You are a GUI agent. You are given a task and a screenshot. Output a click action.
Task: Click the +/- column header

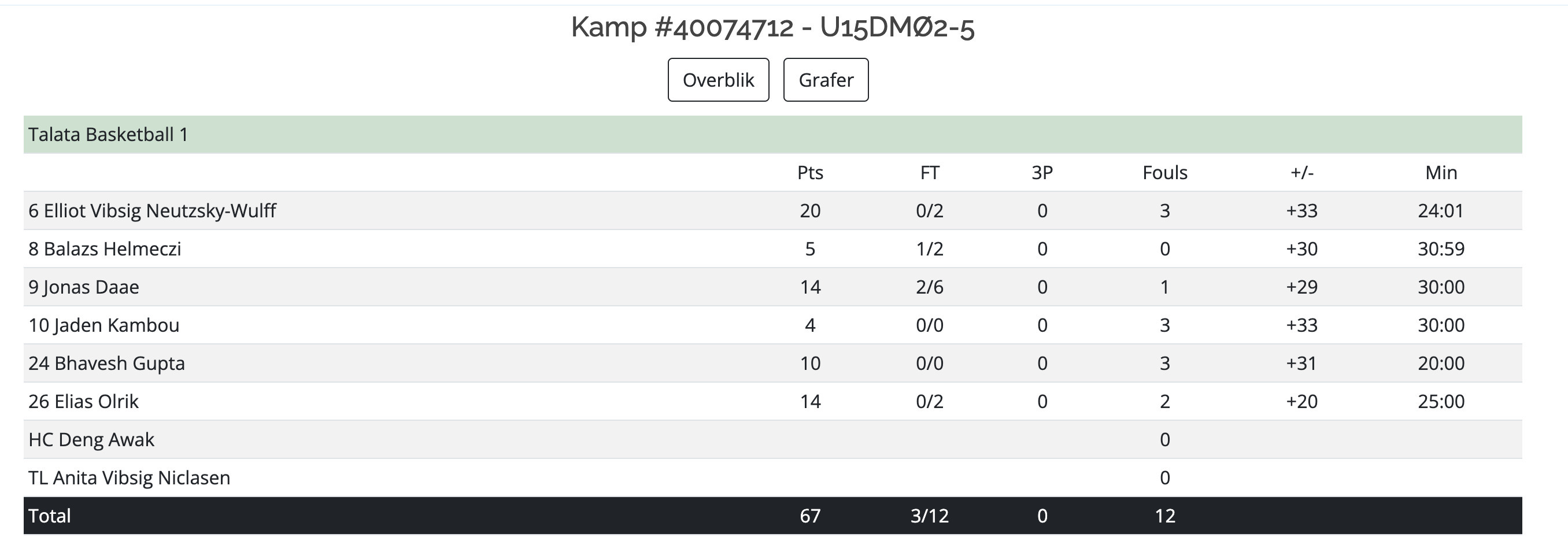(1302, 173)
